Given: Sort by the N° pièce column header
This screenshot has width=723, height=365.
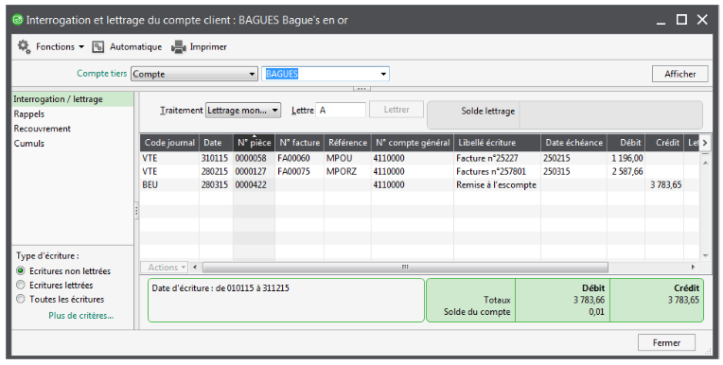Looking at the screenshot, I should pyautogui.click(x=254, y=143).
